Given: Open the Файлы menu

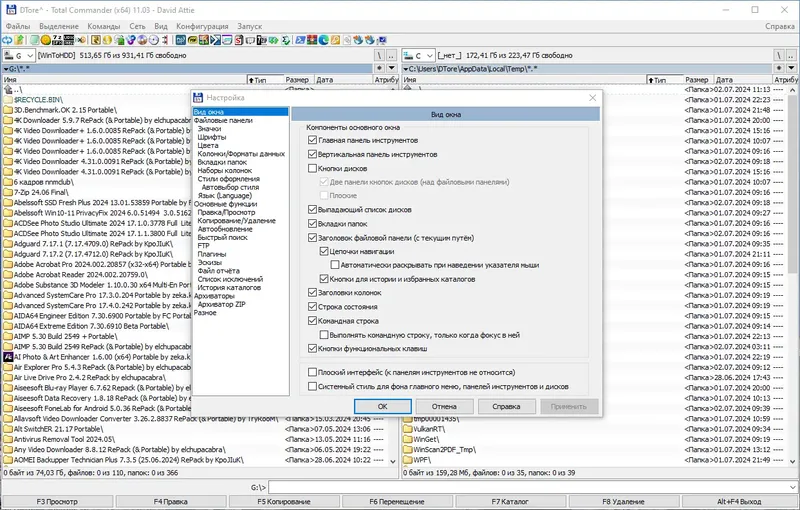Looking at the screenshot, I should (18, 26).
